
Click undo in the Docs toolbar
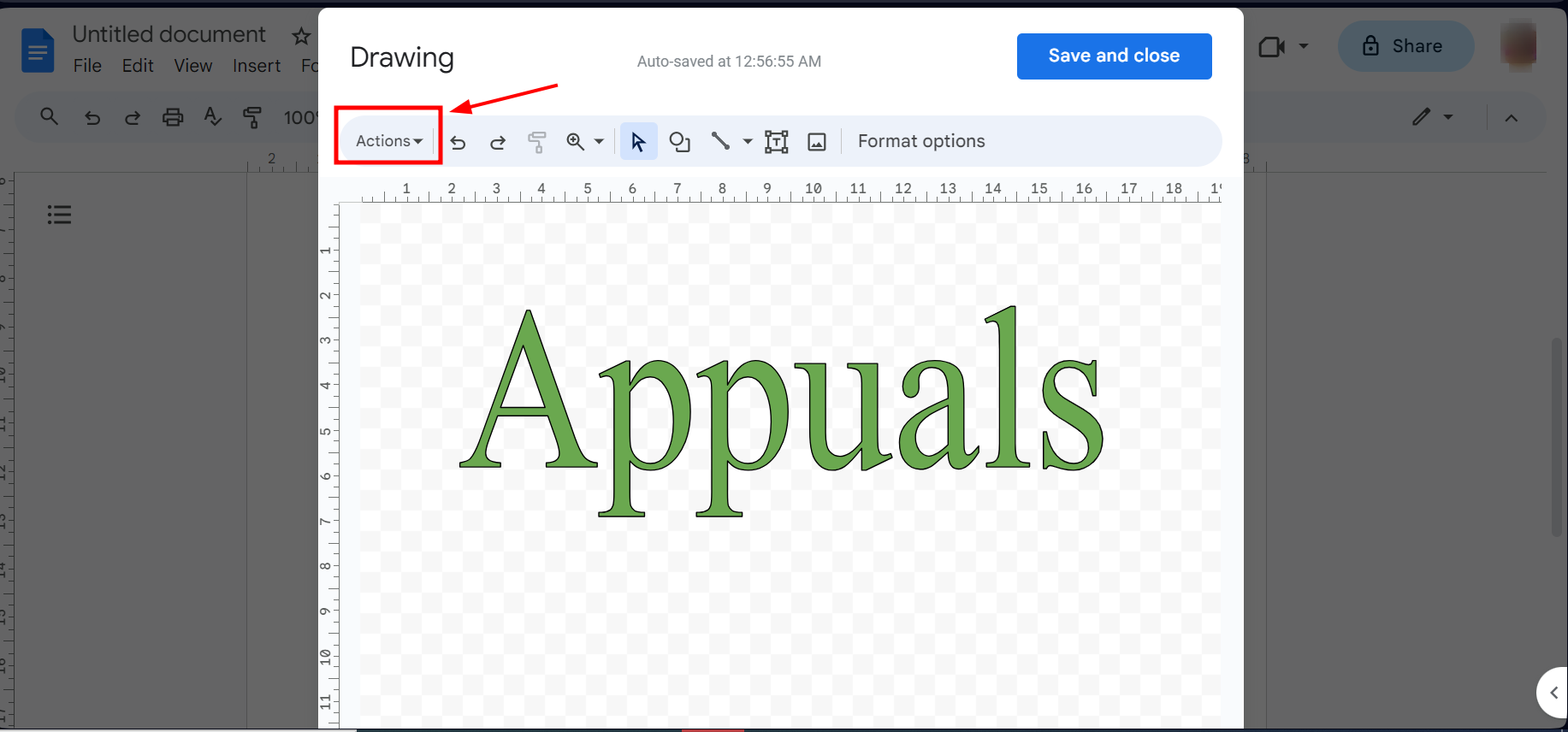(x=92, y=117)
